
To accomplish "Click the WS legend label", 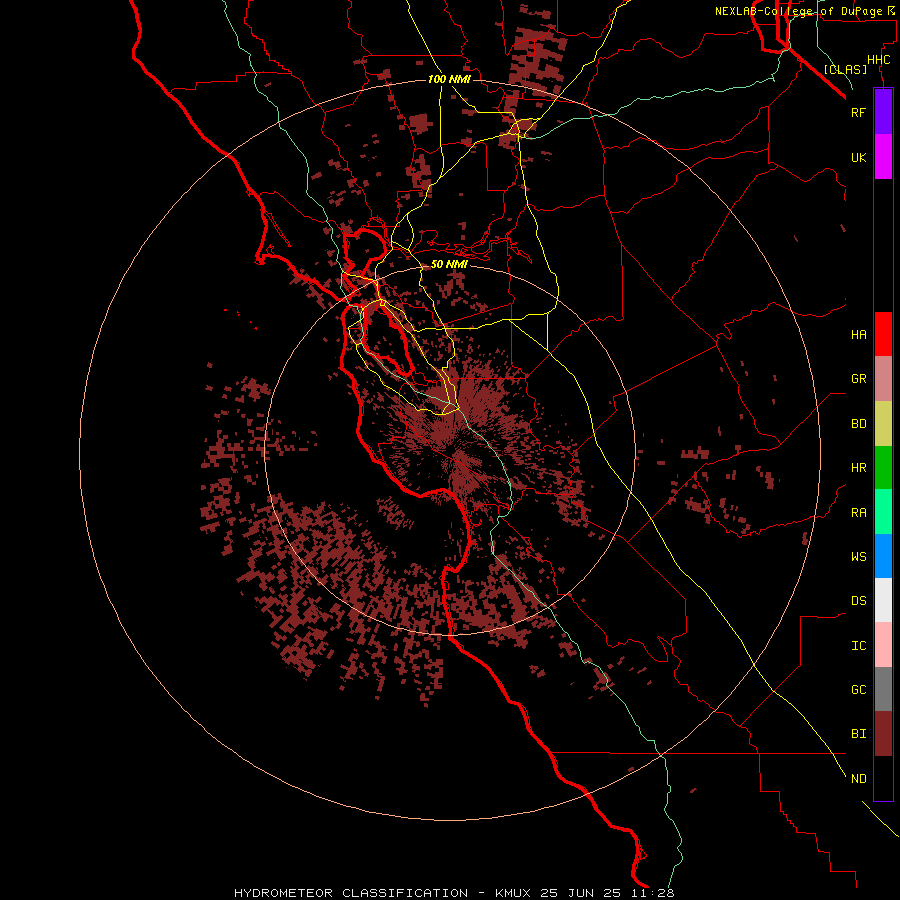I will click(x=858, y=557).
